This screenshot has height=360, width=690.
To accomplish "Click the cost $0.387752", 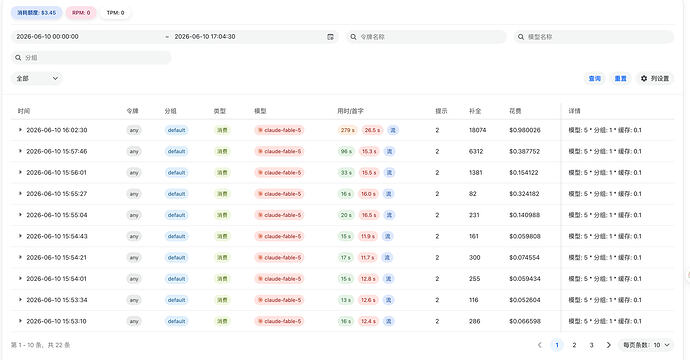I will (x=525, y=151).
